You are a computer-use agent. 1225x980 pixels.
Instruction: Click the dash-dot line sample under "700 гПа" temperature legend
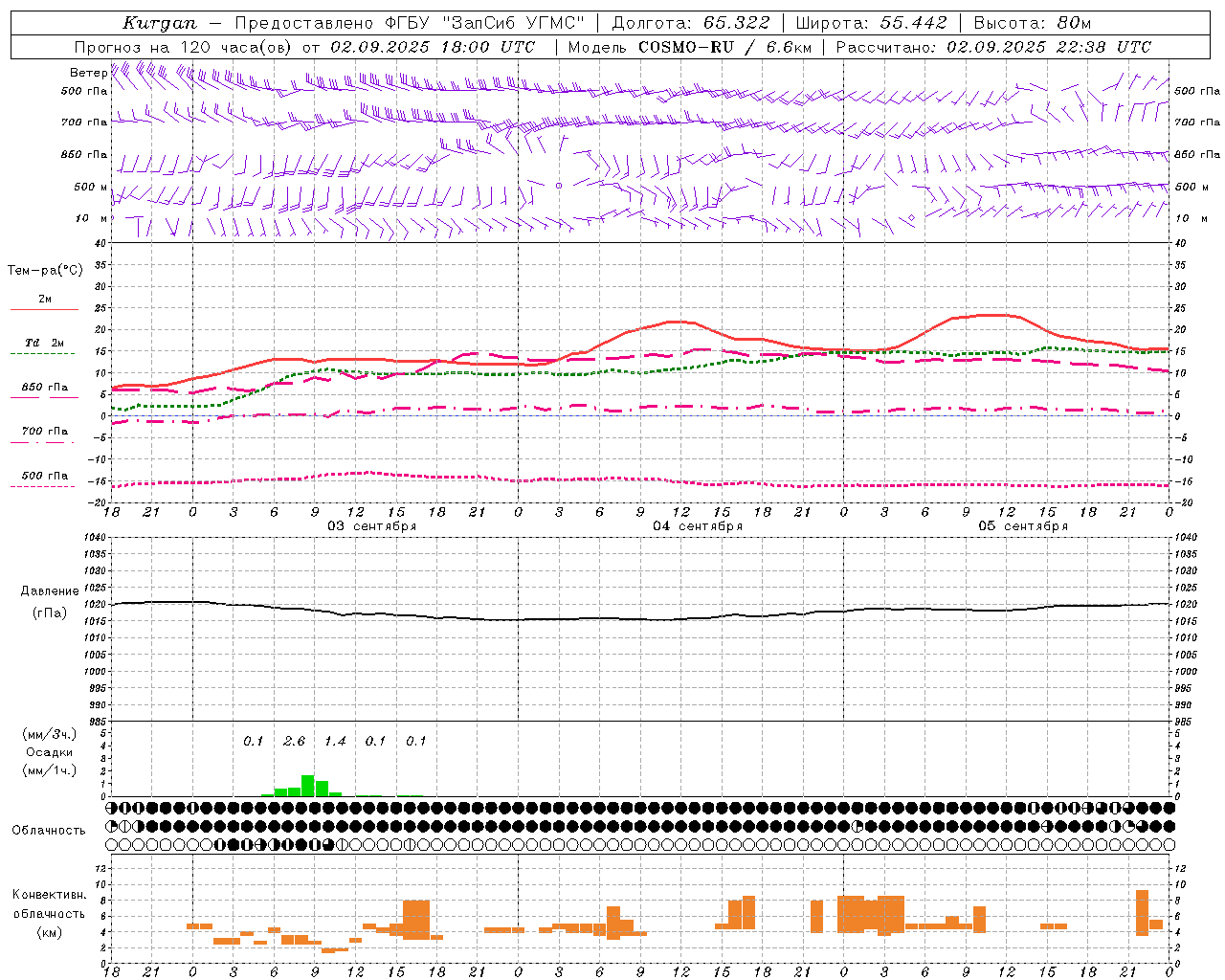pyautogui.click(x=43, y=443)
